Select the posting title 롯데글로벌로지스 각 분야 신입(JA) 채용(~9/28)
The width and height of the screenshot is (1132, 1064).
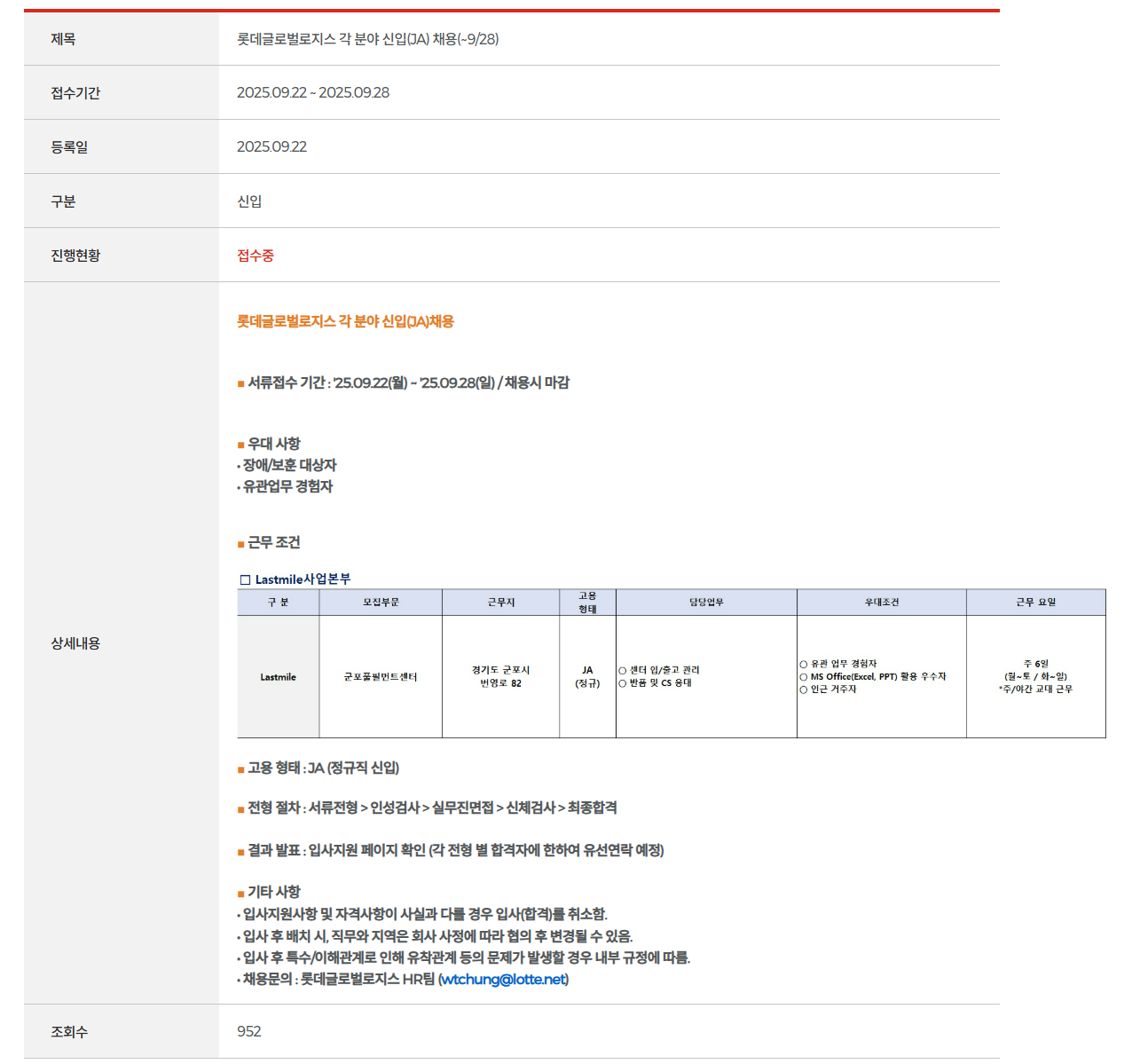pos(366,38)
